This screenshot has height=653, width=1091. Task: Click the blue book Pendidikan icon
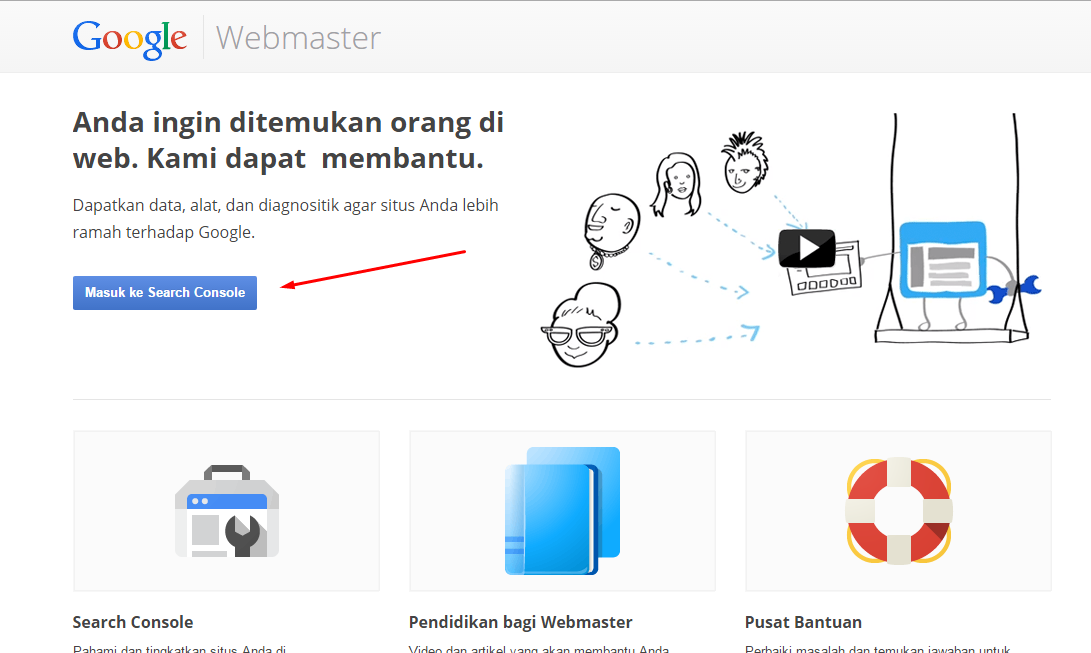562,511
